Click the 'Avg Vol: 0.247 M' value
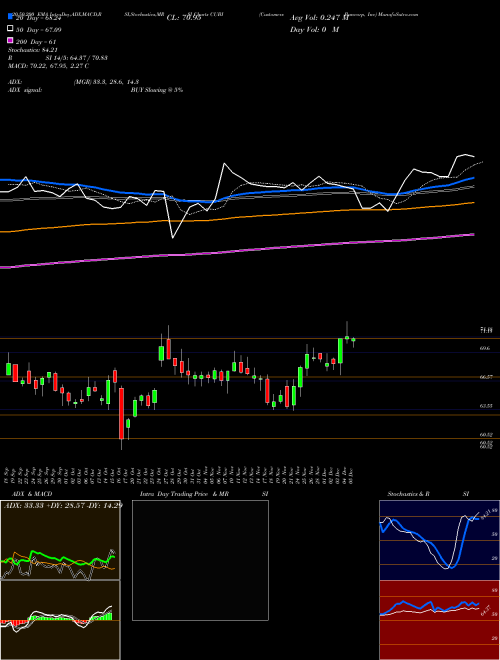The width and height of the screenshot is (500, 660). click(319, 18)
